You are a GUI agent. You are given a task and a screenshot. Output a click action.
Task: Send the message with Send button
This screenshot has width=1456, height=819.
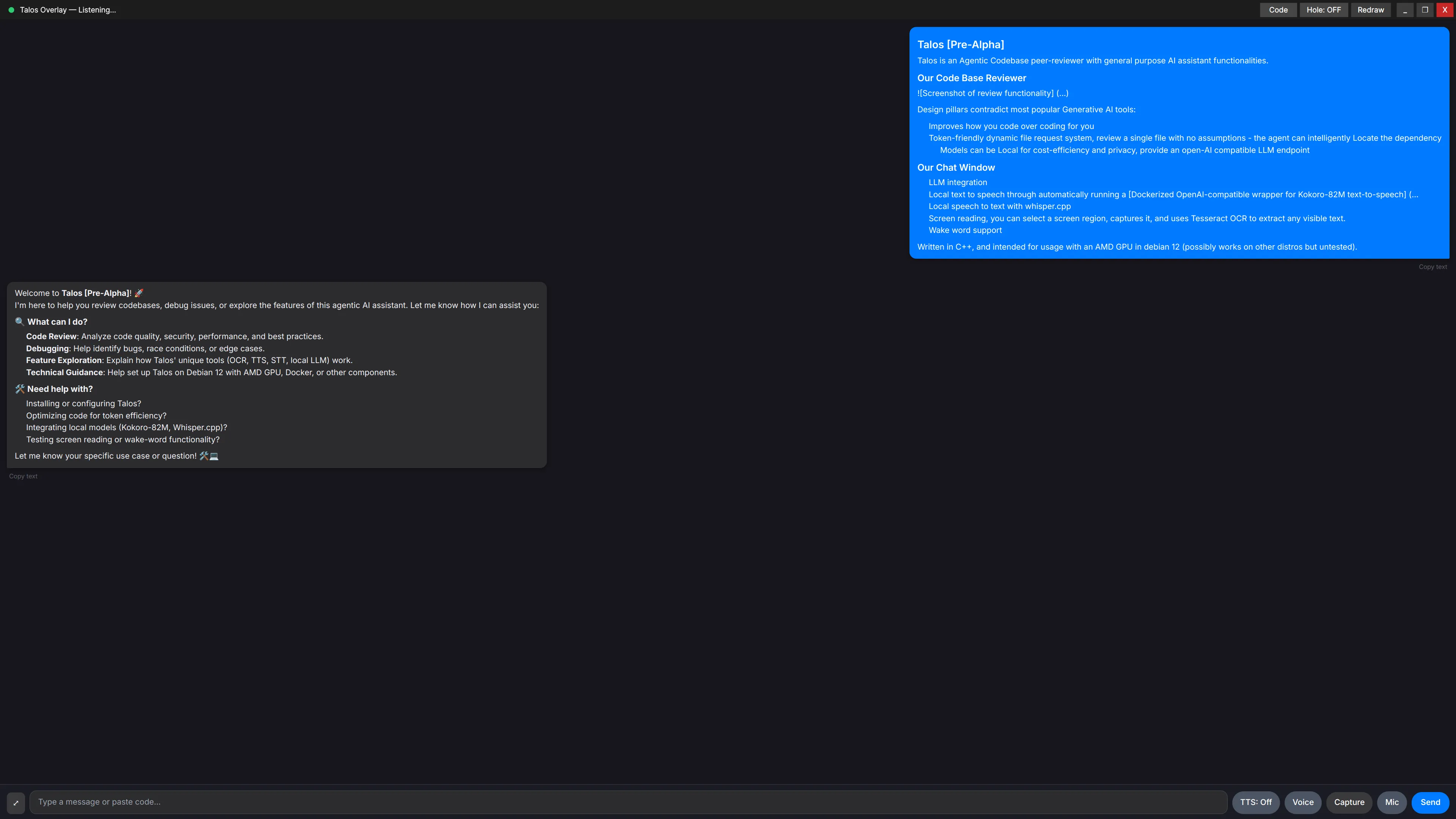[x=1430, y=803]
